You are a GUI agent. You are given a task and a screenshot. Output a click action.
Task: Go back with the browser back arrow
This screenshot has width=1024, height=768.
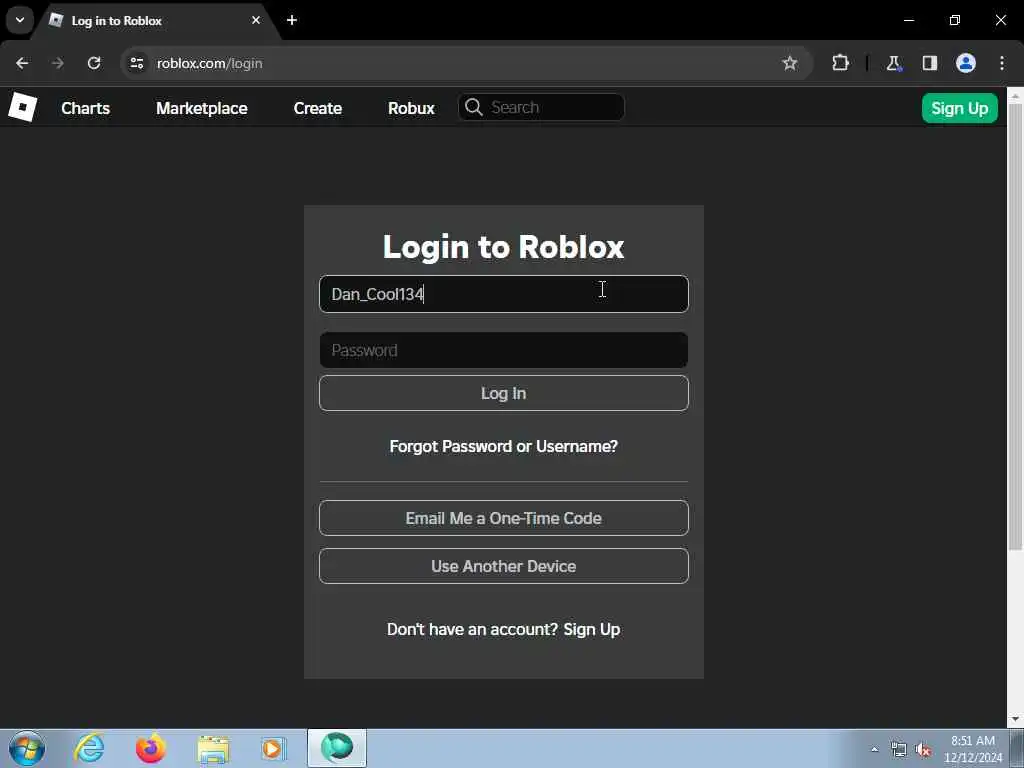[22, 63]
